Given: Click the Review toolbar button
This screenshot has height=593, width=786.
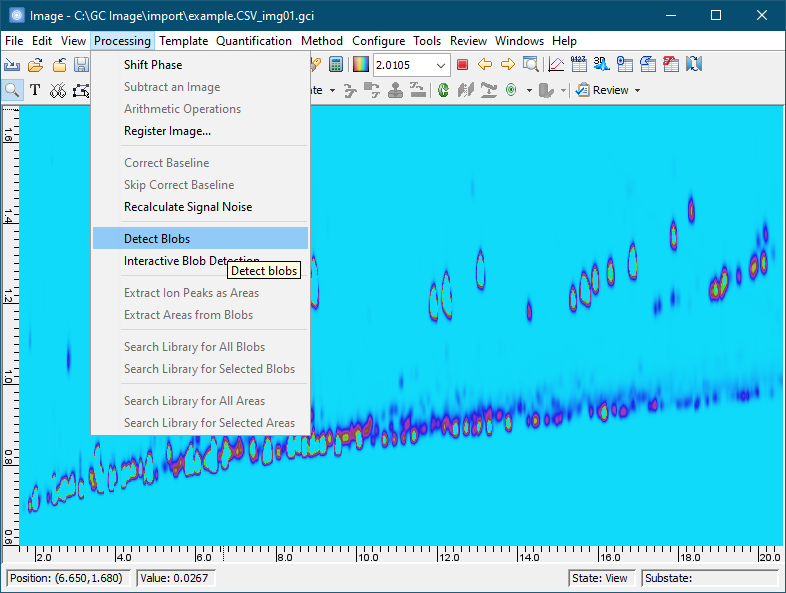Looking at the screenshot, I should 603,90.
